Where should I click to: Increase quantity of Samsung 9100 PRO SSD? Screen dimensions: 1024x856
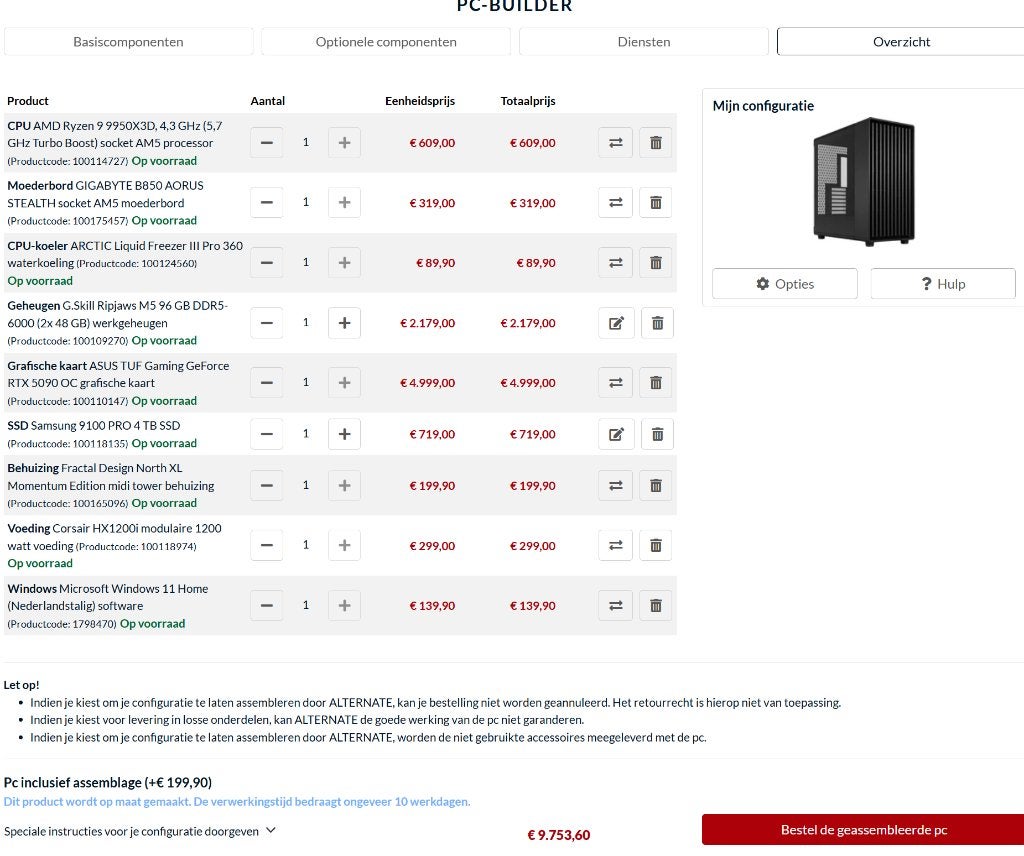click(x=344, y=434)
